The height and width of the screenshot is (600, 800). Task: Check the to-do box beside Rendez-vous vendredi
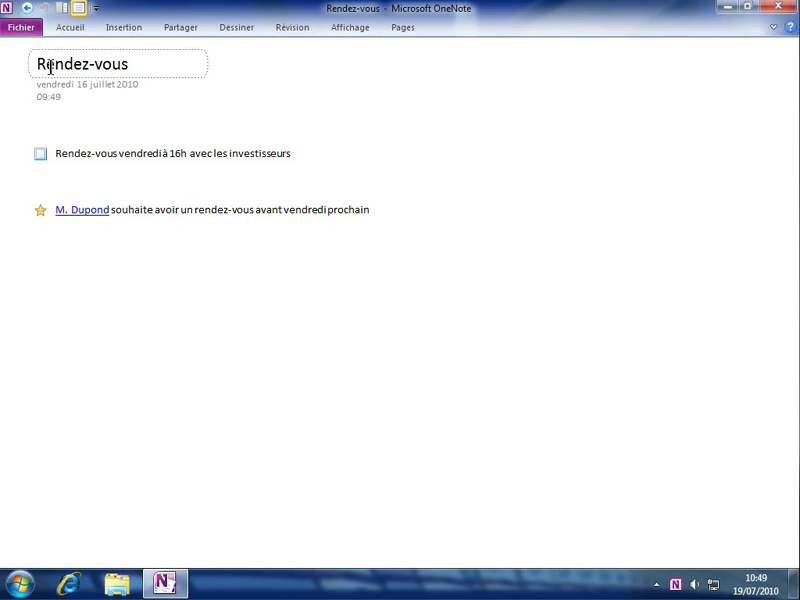[x=40, y=154]
